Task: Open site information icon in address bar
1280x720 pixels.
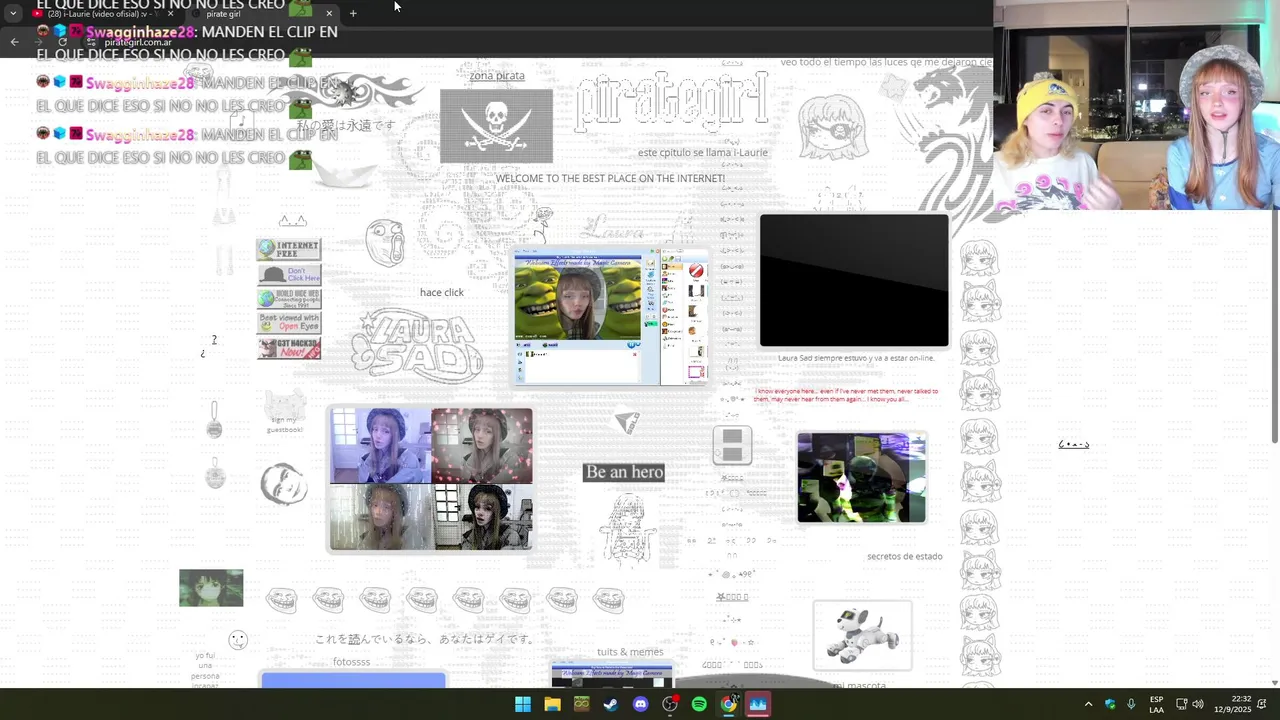Action: click(x=91, y=42)
